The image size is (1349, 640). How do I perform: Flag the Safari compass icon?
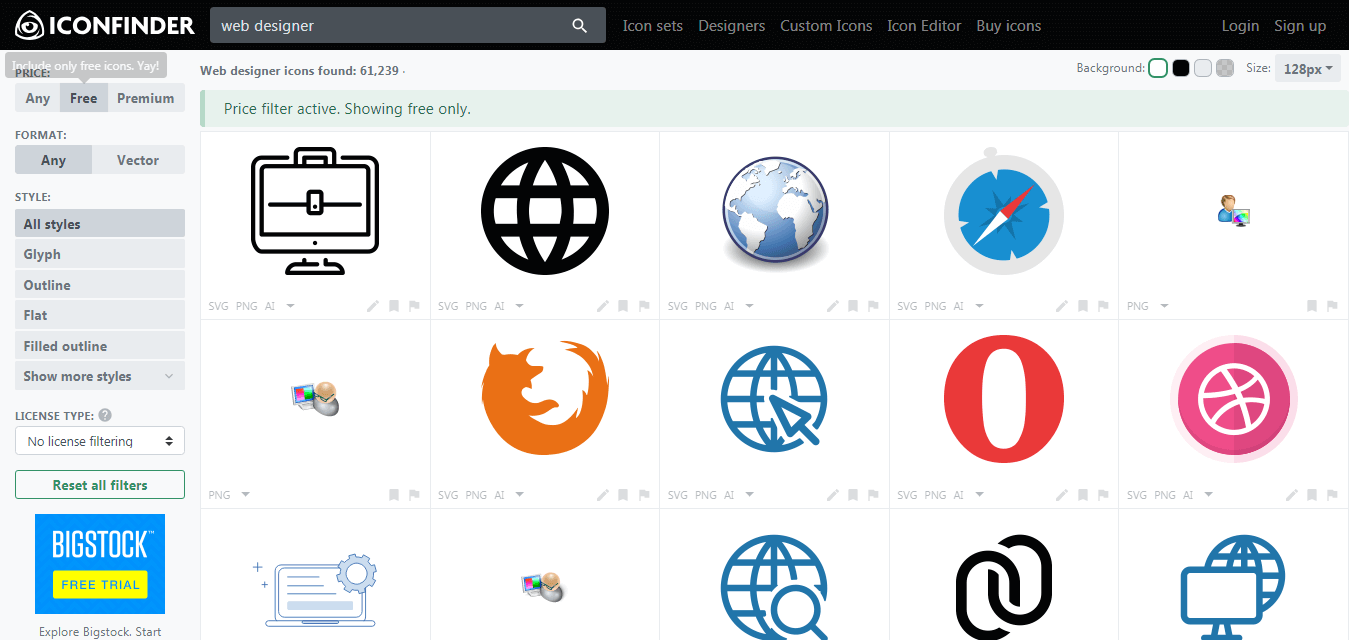pyautogui.click(x=1103, y=306)
